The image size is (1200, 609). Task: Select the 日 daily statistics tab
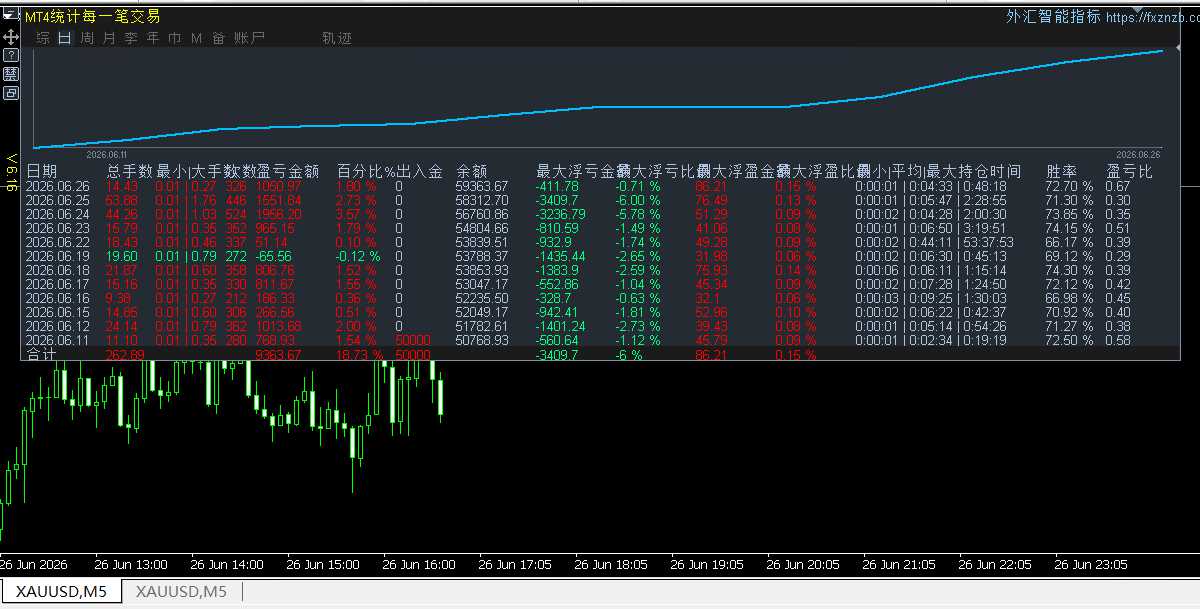click(x=65, y=38)
